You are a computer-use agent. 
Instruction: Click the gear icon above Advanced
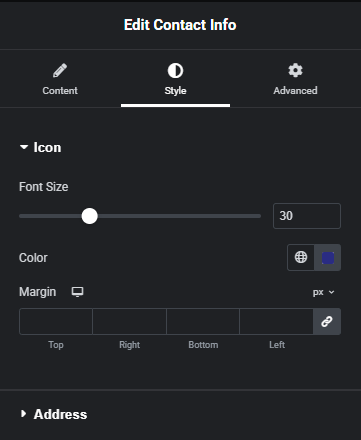click(295, 70)
